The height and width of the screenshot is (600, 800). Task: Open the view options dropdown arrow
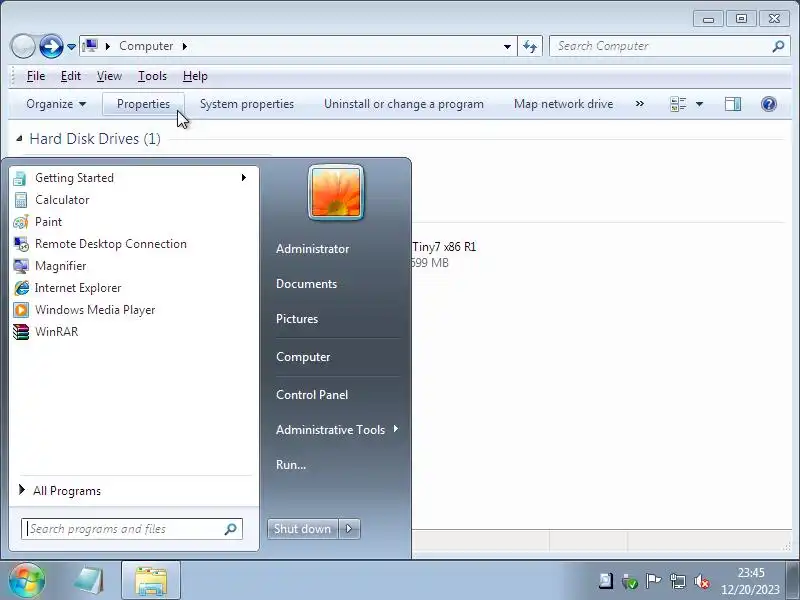click(699, 104)
